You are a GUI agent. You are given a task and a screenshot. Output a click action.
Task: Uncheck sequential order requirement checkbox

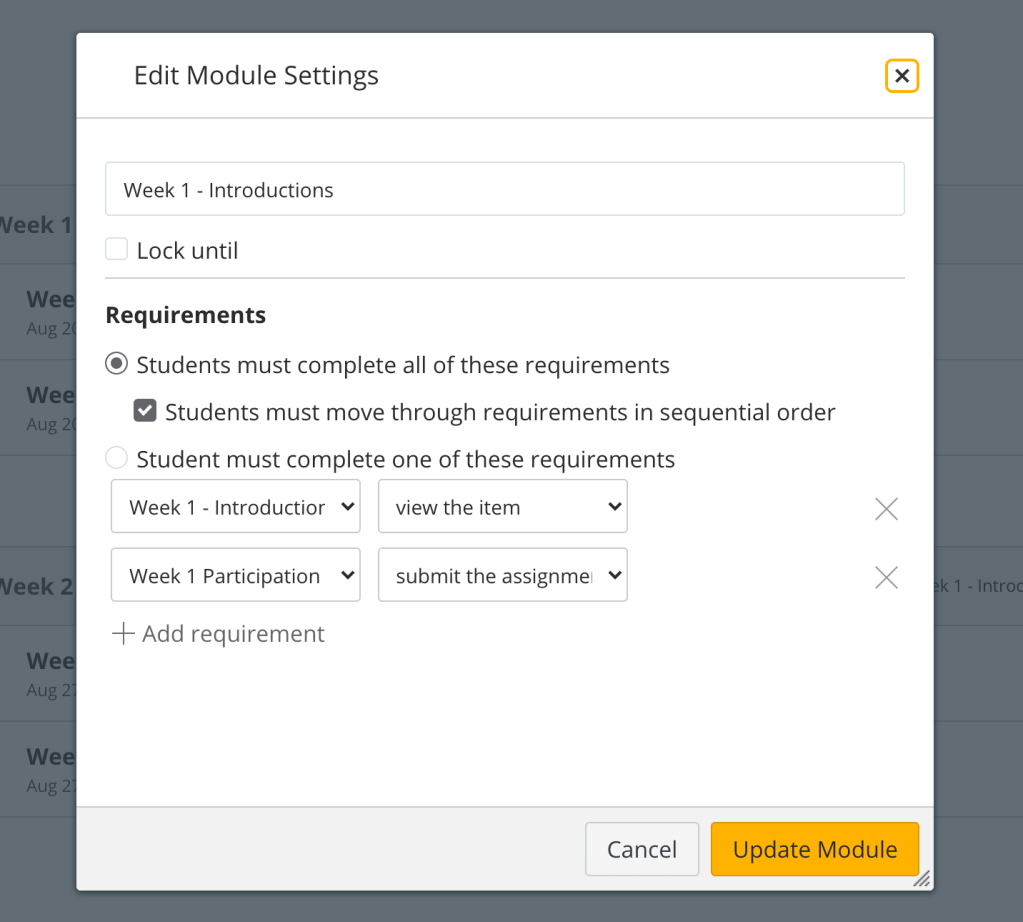click(145, 411)
